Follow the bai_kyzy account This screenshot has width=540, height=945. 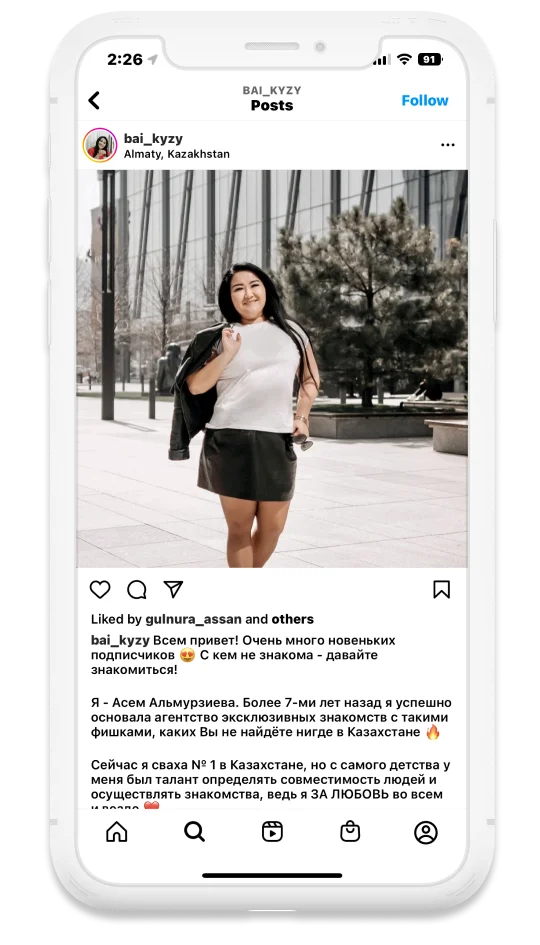[x=425, y=101]
